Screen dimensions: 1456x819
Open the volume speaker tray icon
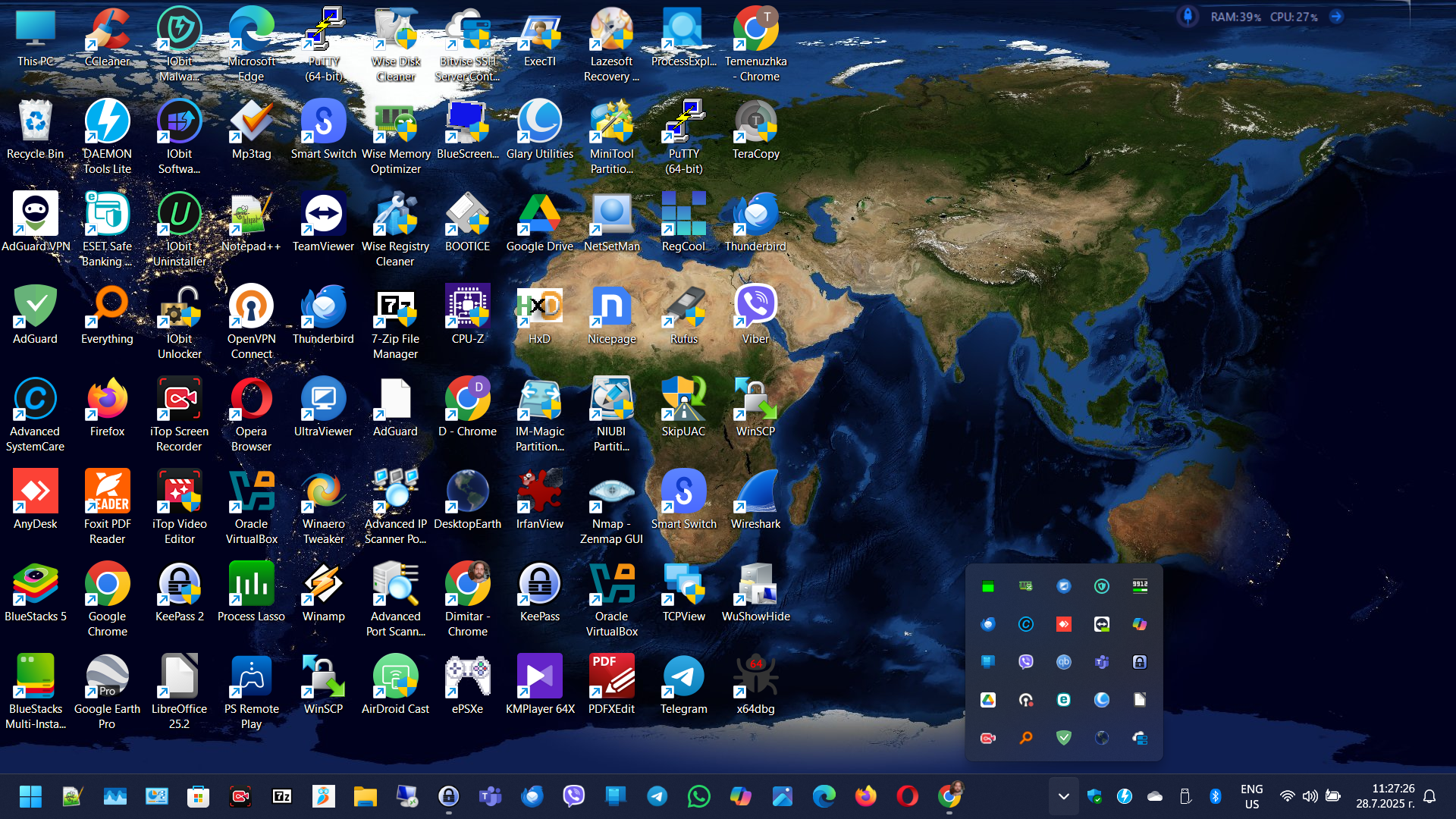click(1310, 796)
